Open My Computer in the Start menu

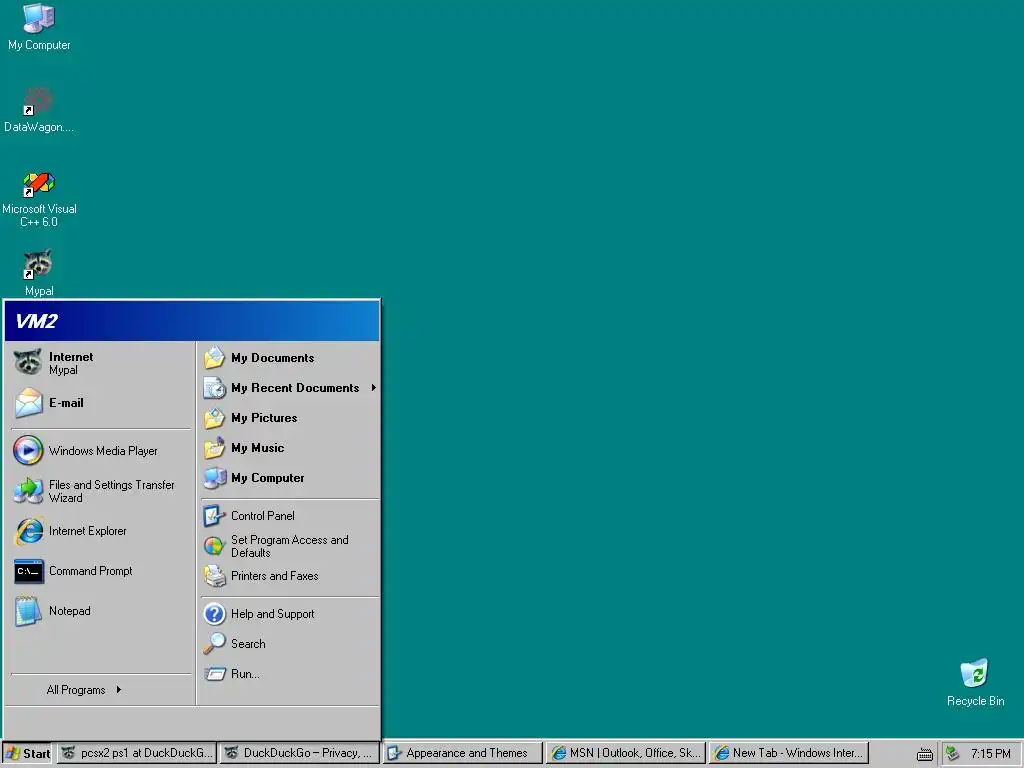289,478
